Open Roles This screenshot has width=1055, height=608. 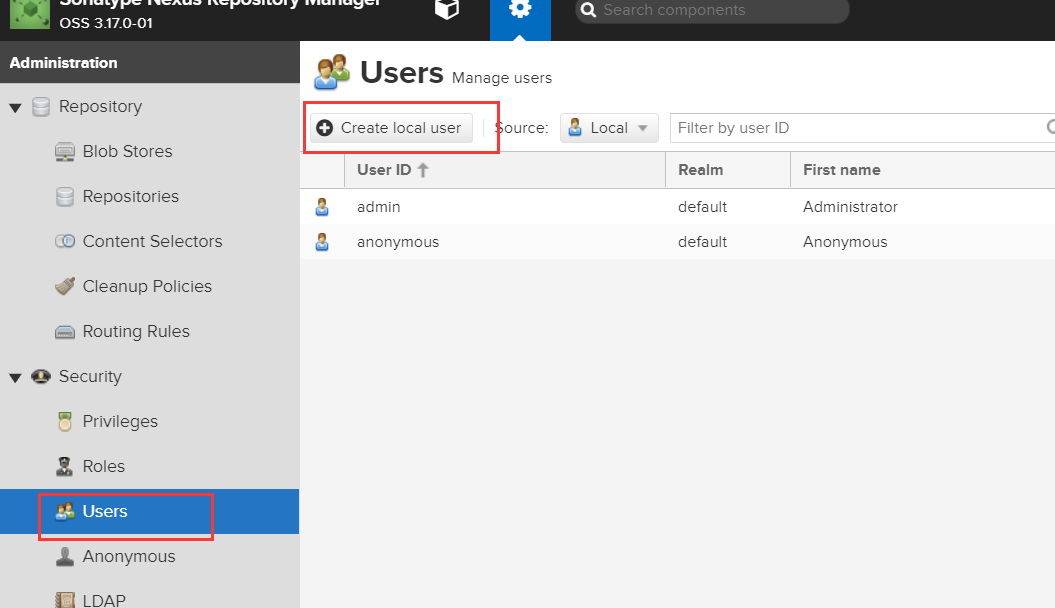(x=104, y=466)
